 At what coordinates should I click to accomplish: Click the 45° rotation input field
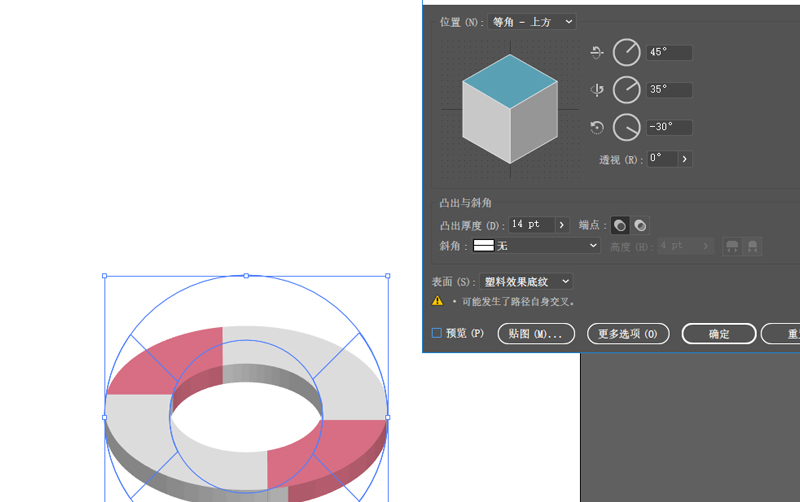(669, 52)
